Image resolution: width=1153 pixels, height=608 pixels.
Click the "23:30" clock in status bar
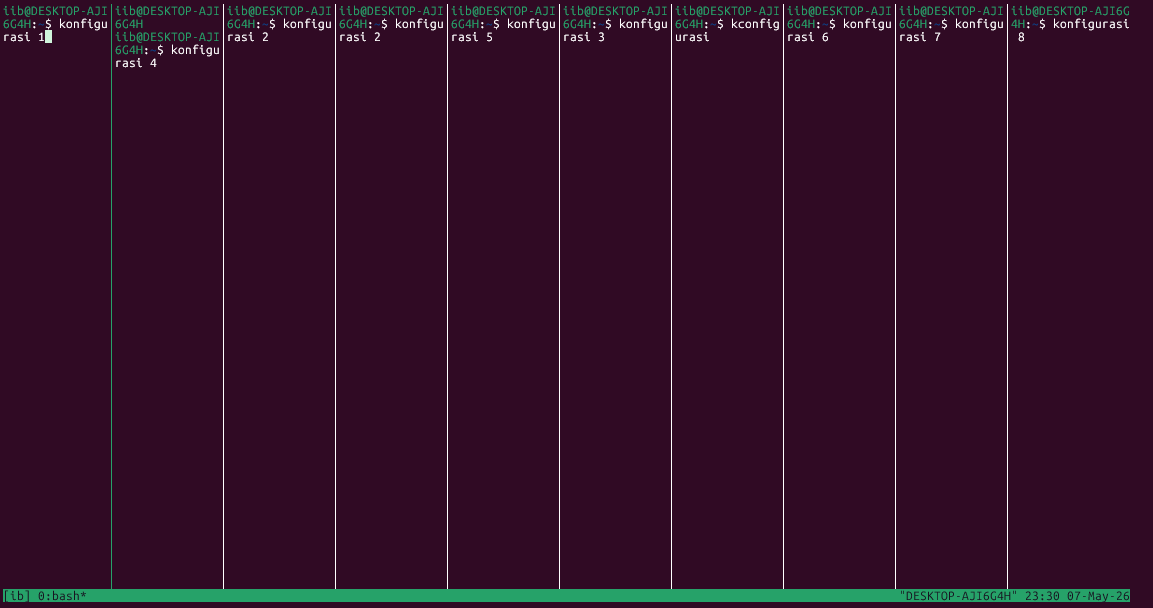(1042, 596)
